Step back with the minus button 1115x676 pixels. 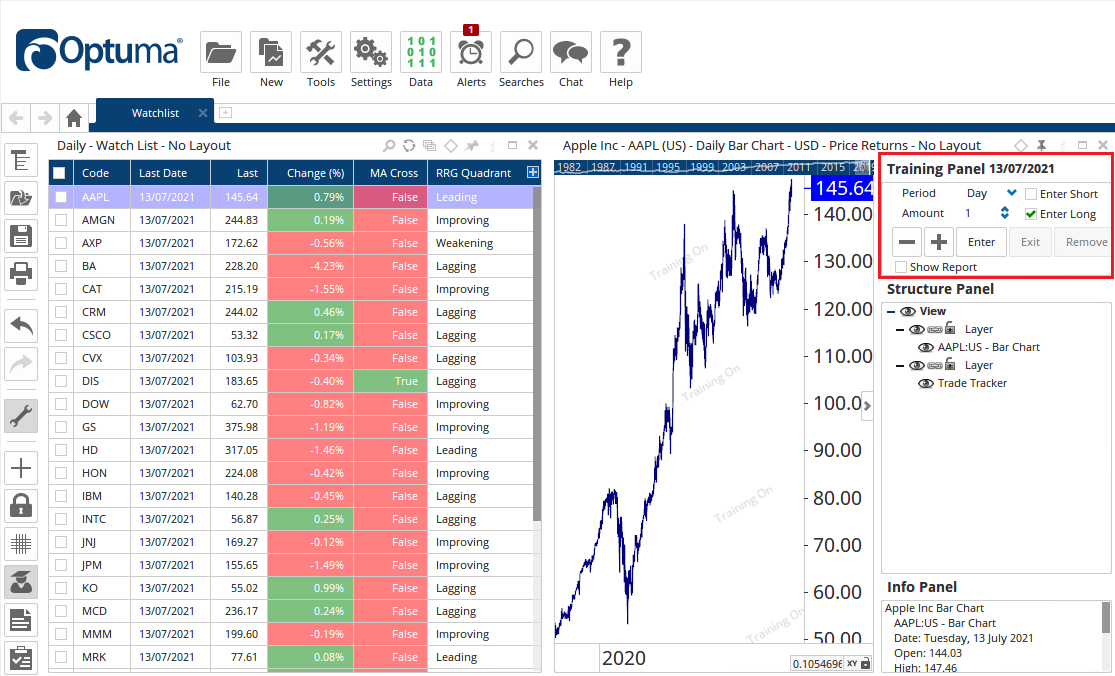(x=907, y=242)
